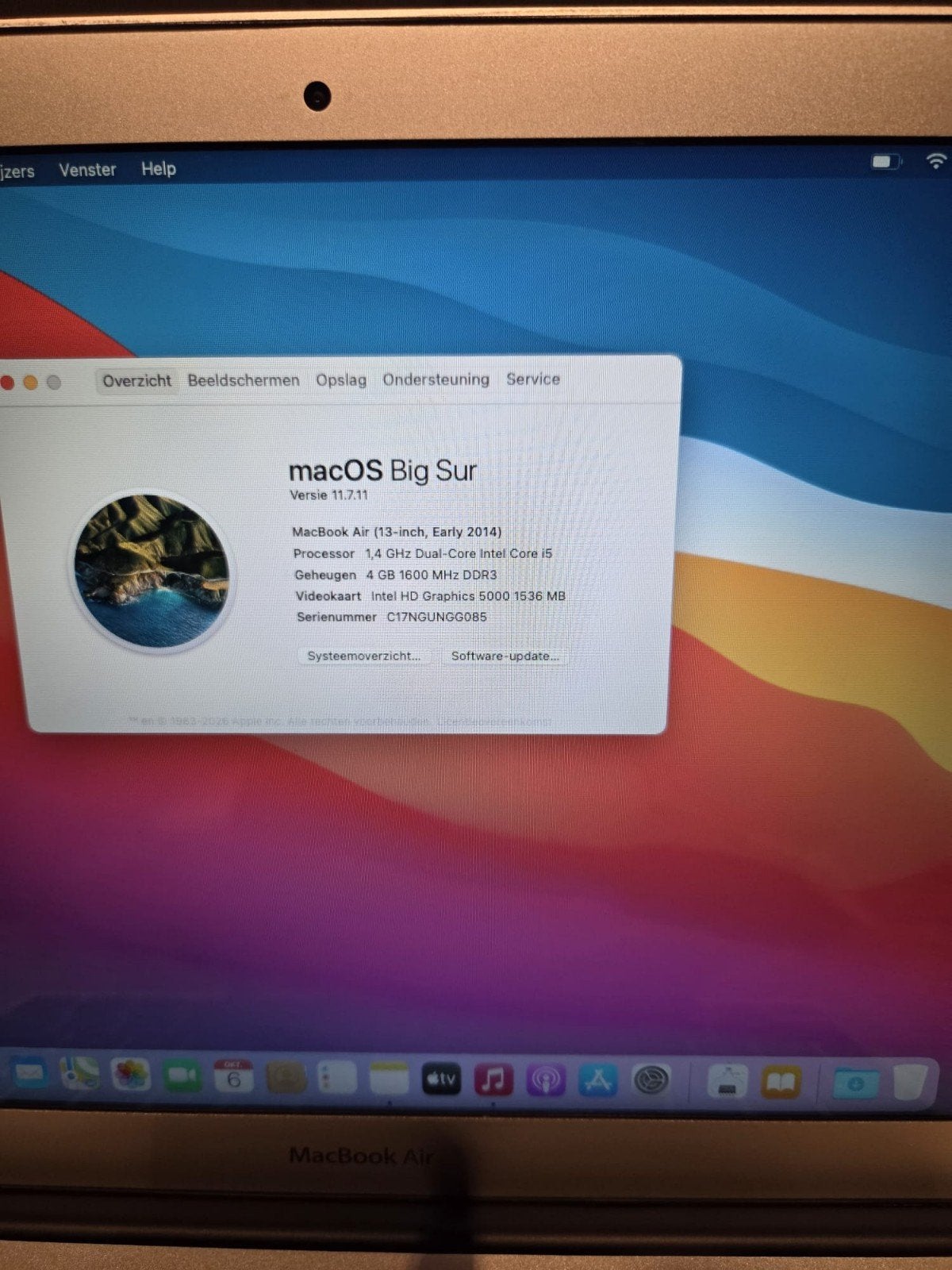
Task: Open the Maps app in the Dock
Action: pos(81,1075)
